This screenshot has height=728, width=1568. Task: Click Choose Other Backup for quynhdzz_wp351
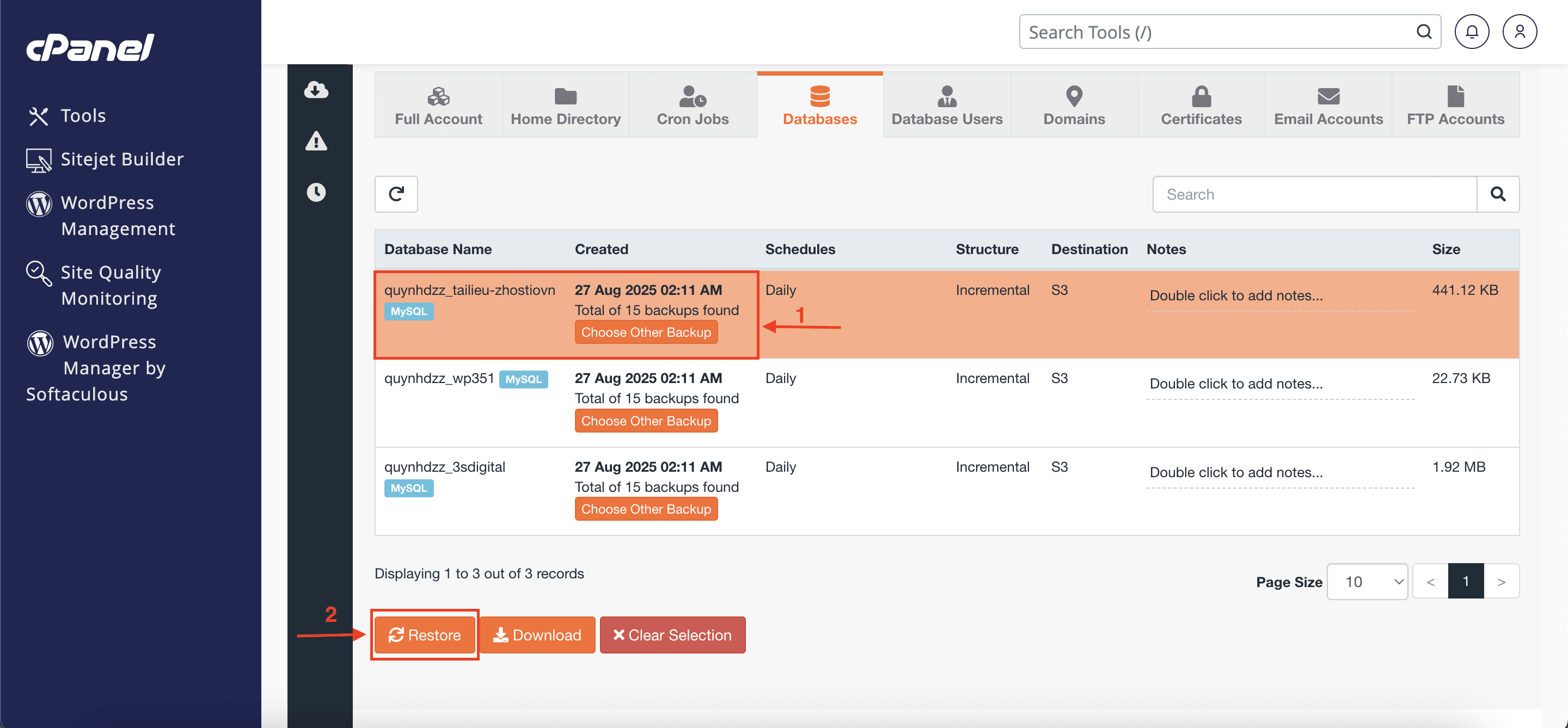[x=646, y=421]
